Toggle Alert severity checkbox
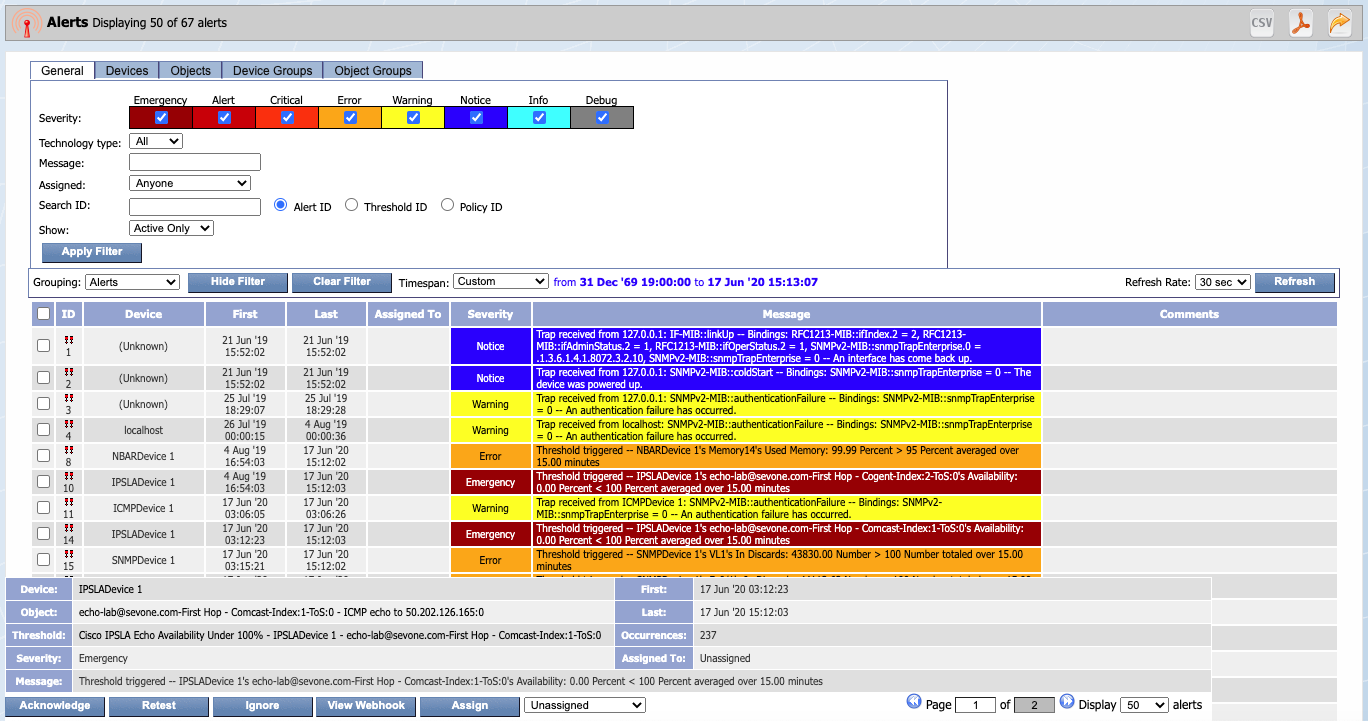1368x721 pixels. pyautogui.click(x=224, y=118)
